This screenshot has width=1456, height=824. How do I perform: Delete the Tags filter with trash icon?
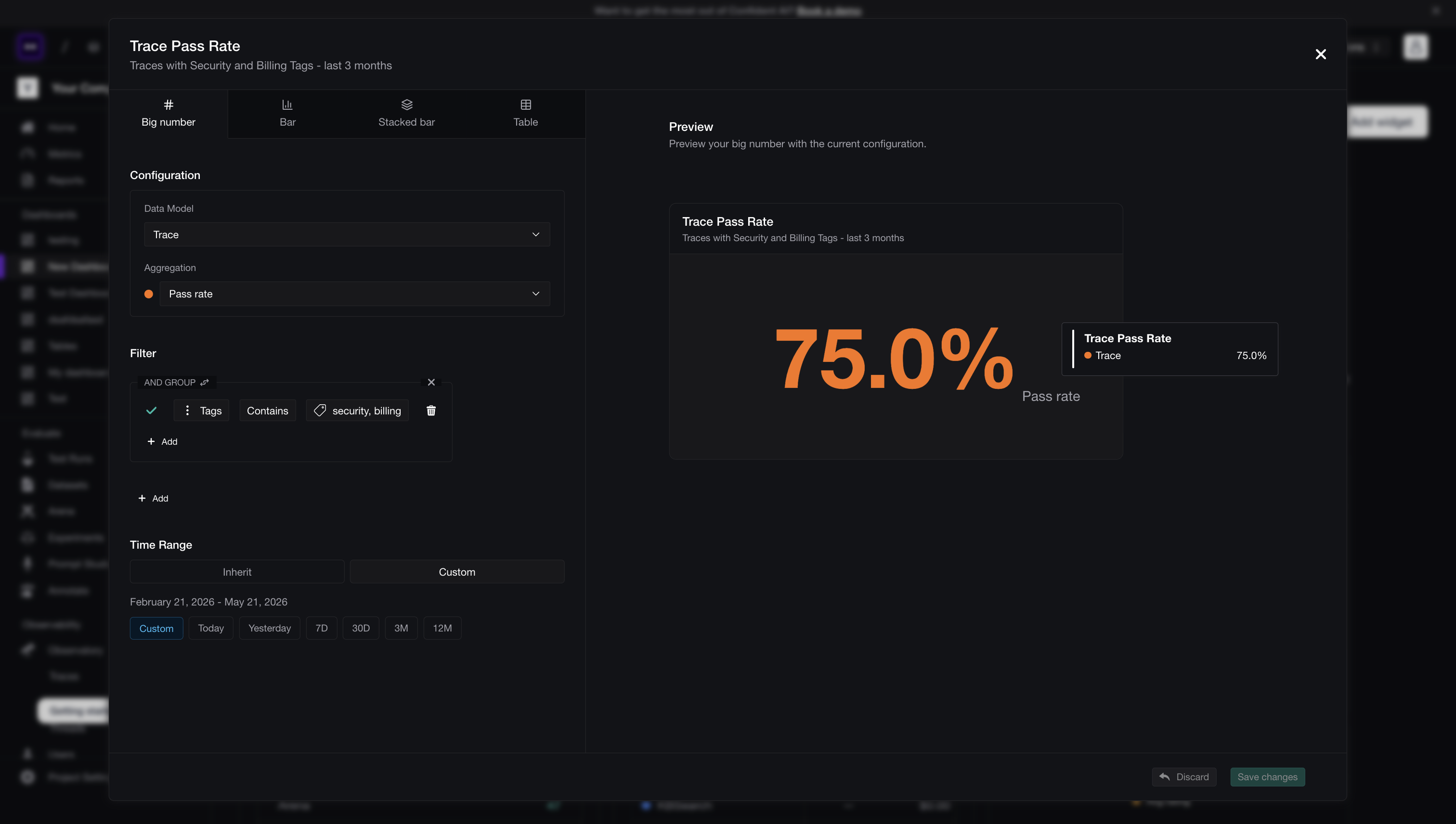pyautogui.click(x=431, y=411)
